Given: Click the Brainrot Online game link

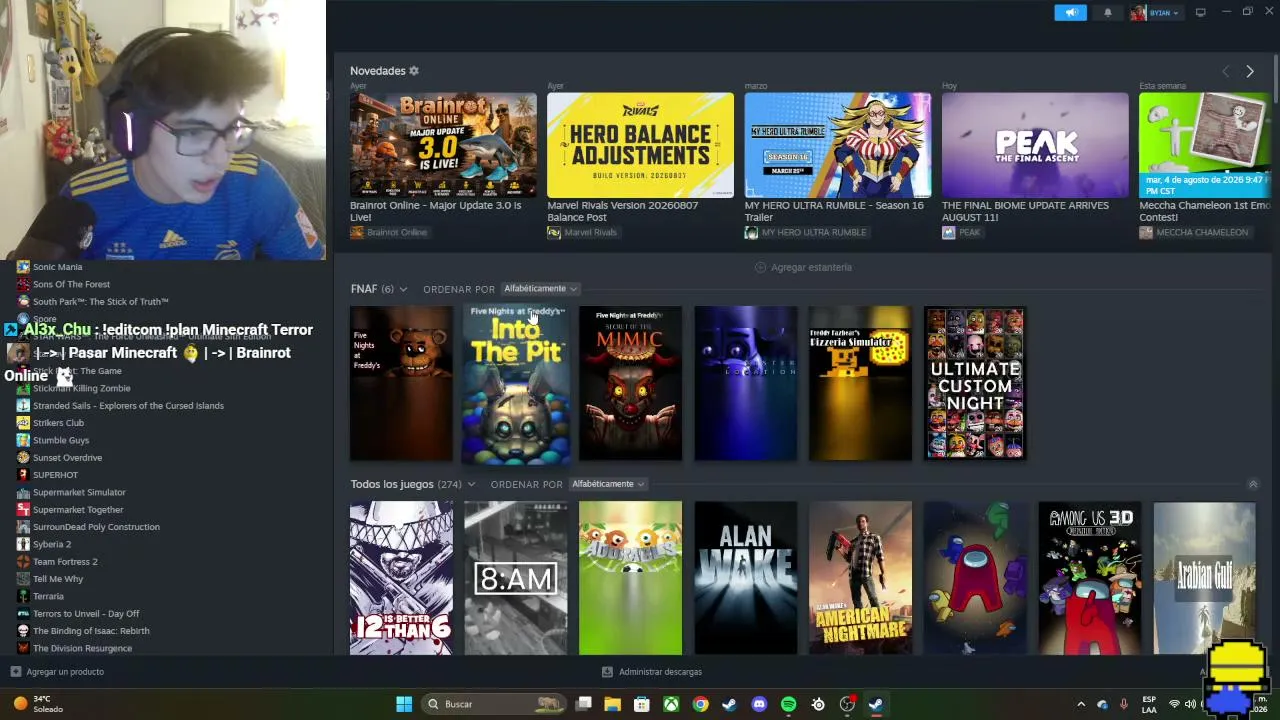Looking at the screenshot, I should click(389, 232).
